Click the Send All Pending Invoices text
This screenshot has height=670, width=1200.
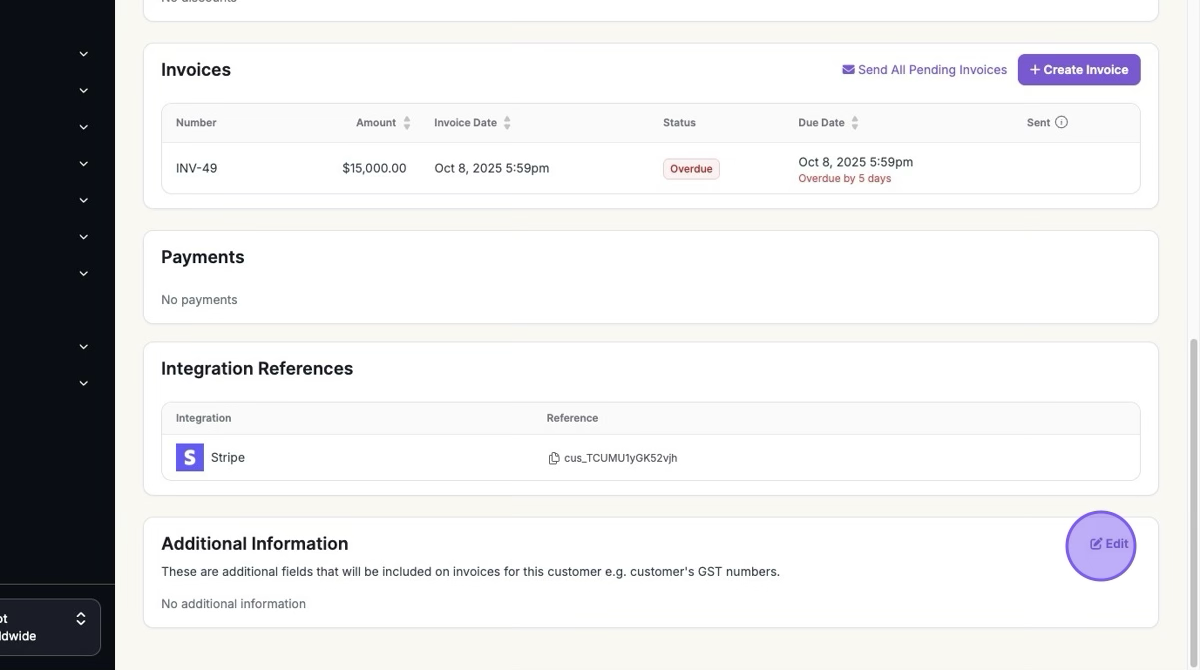[932, 70]
